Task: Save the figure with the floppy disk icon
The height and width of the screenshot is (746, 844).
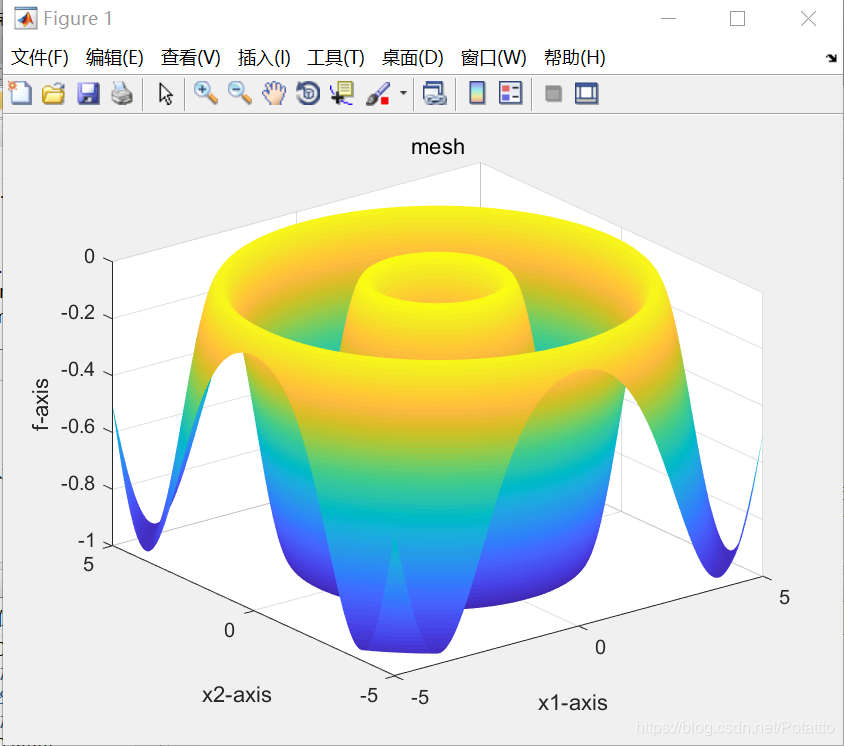Action: coord(88,93)
